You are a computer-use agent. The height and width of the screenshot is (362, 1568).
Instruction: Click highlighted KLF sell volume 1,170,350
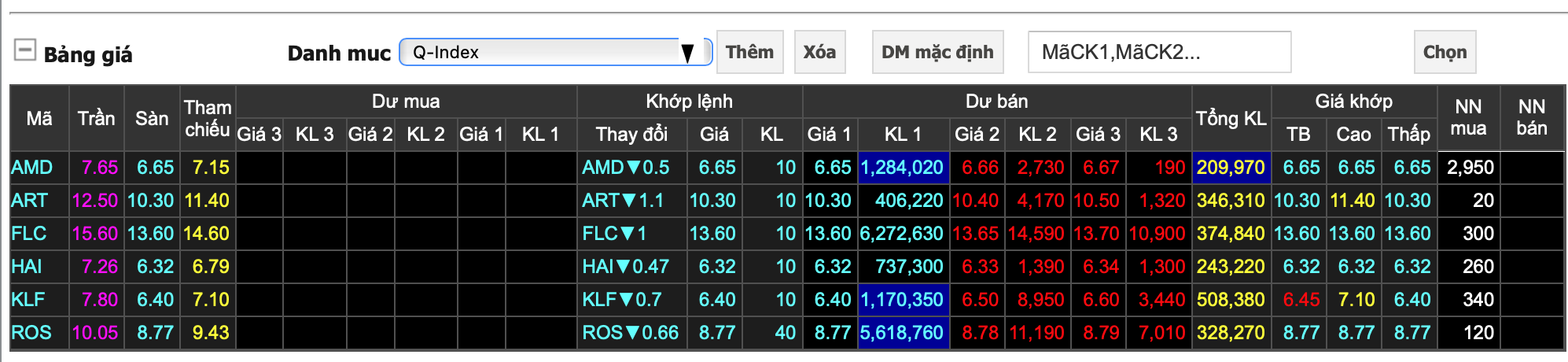click(x=902, y=300)
